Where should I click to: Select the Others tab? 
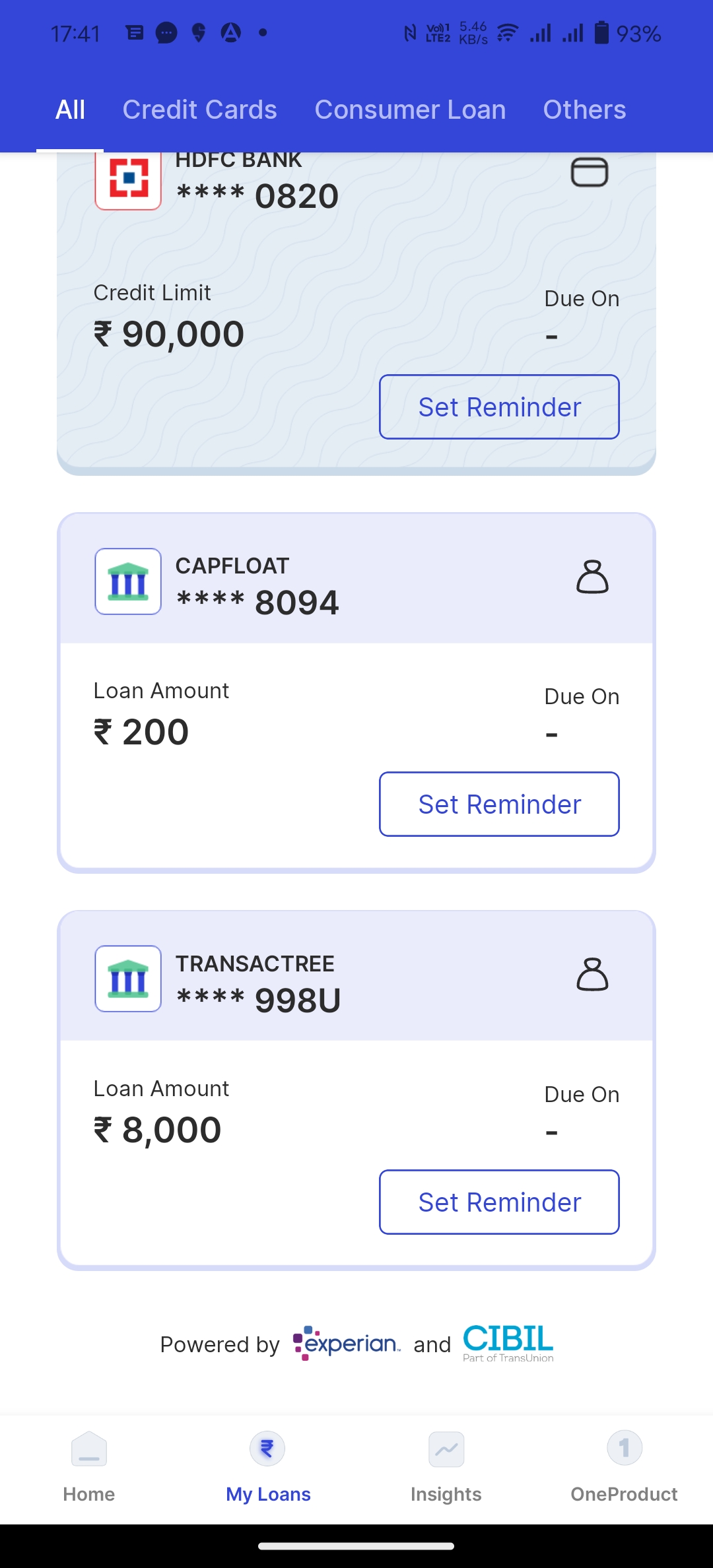[x=584, y=110]
